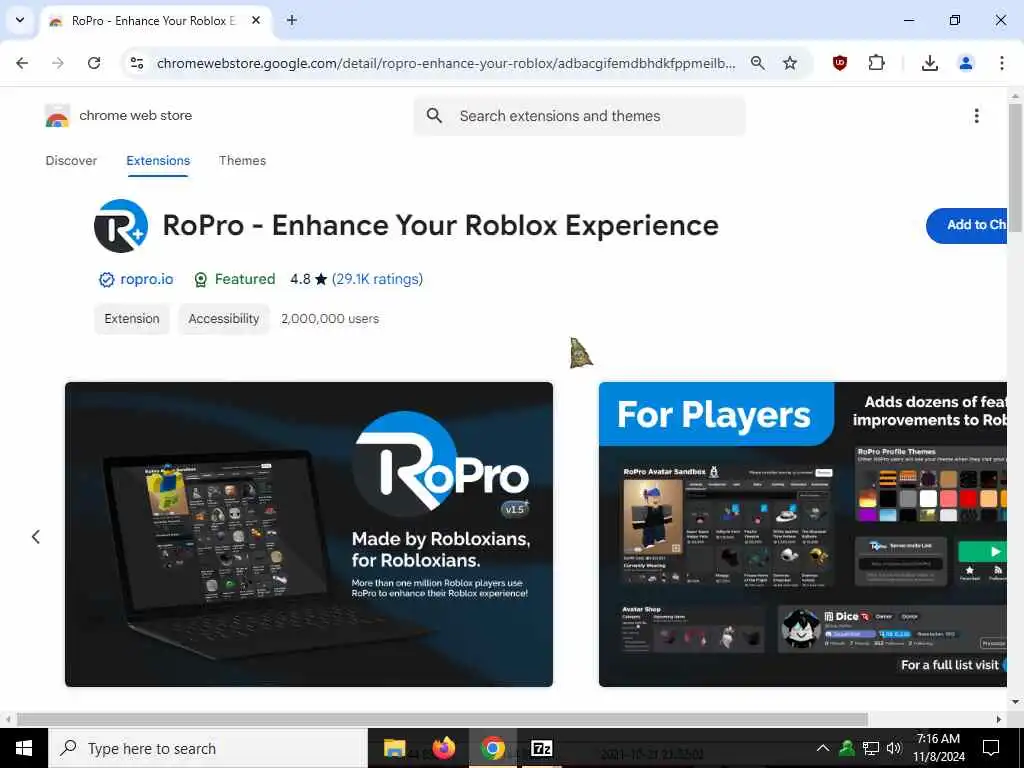The image size is (1024, 768).
Task: Click the RoPro extension title heading
Action: tap(440, 225)
